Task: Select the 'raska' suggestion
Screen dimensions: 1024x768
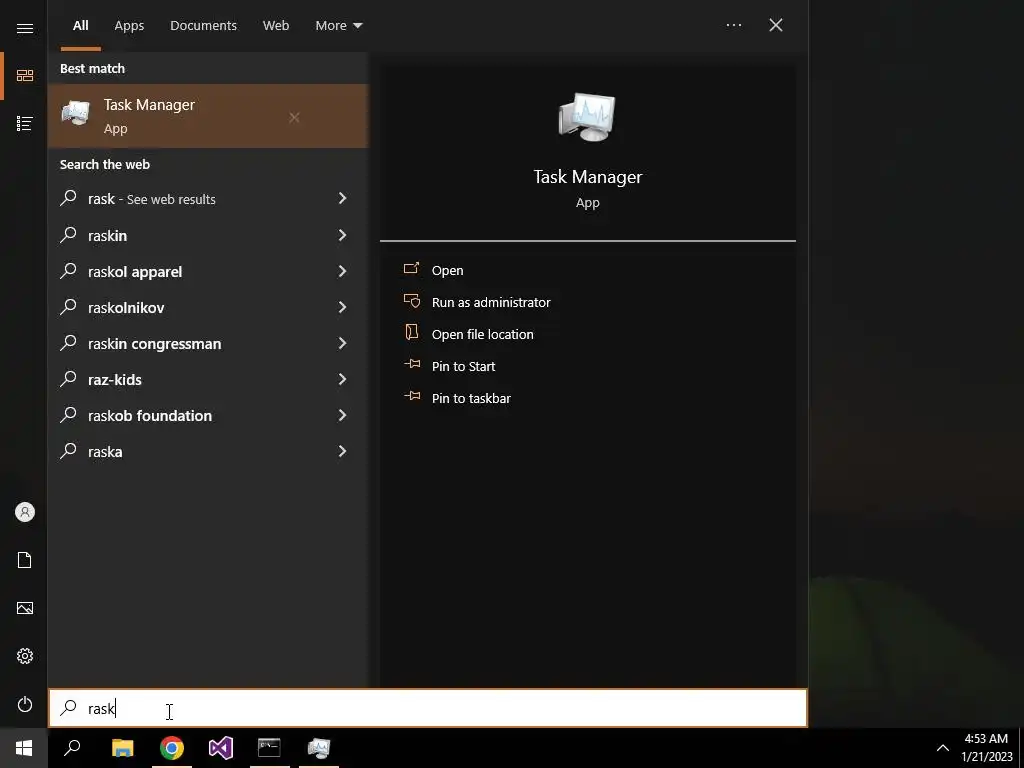Action: (105, 451)
